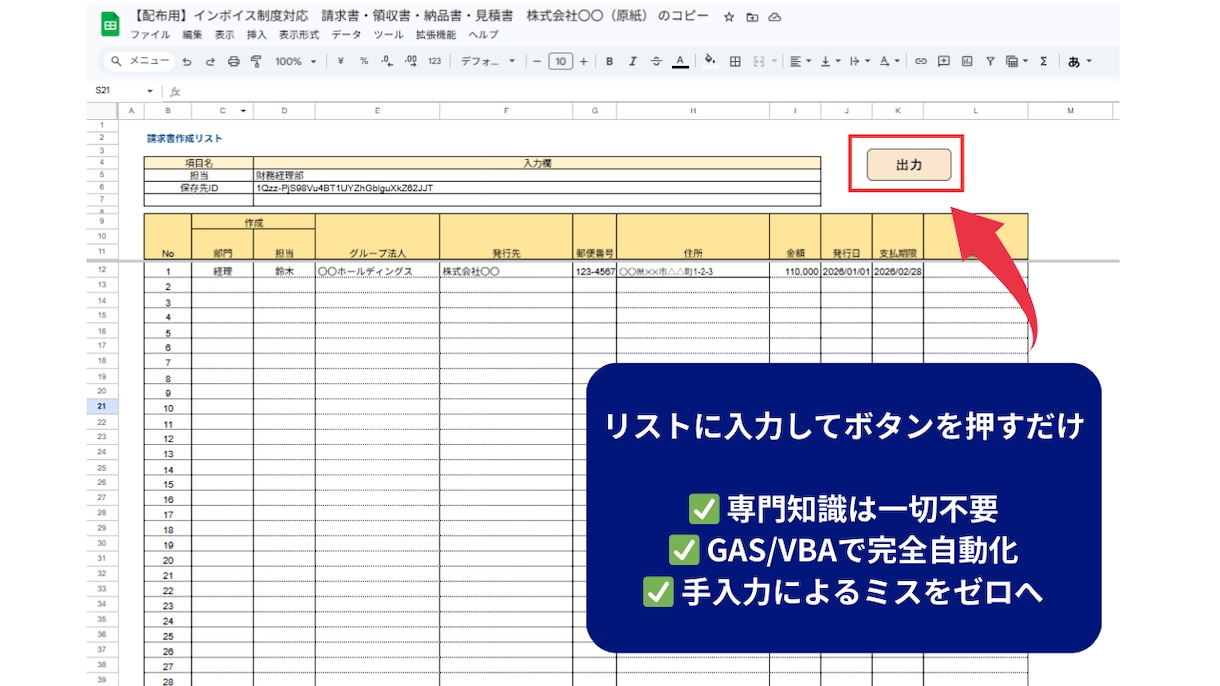Viewport: 1220px width, 686px height.
Task: Increase font size with plus button
Action: [x=583, y=61]
